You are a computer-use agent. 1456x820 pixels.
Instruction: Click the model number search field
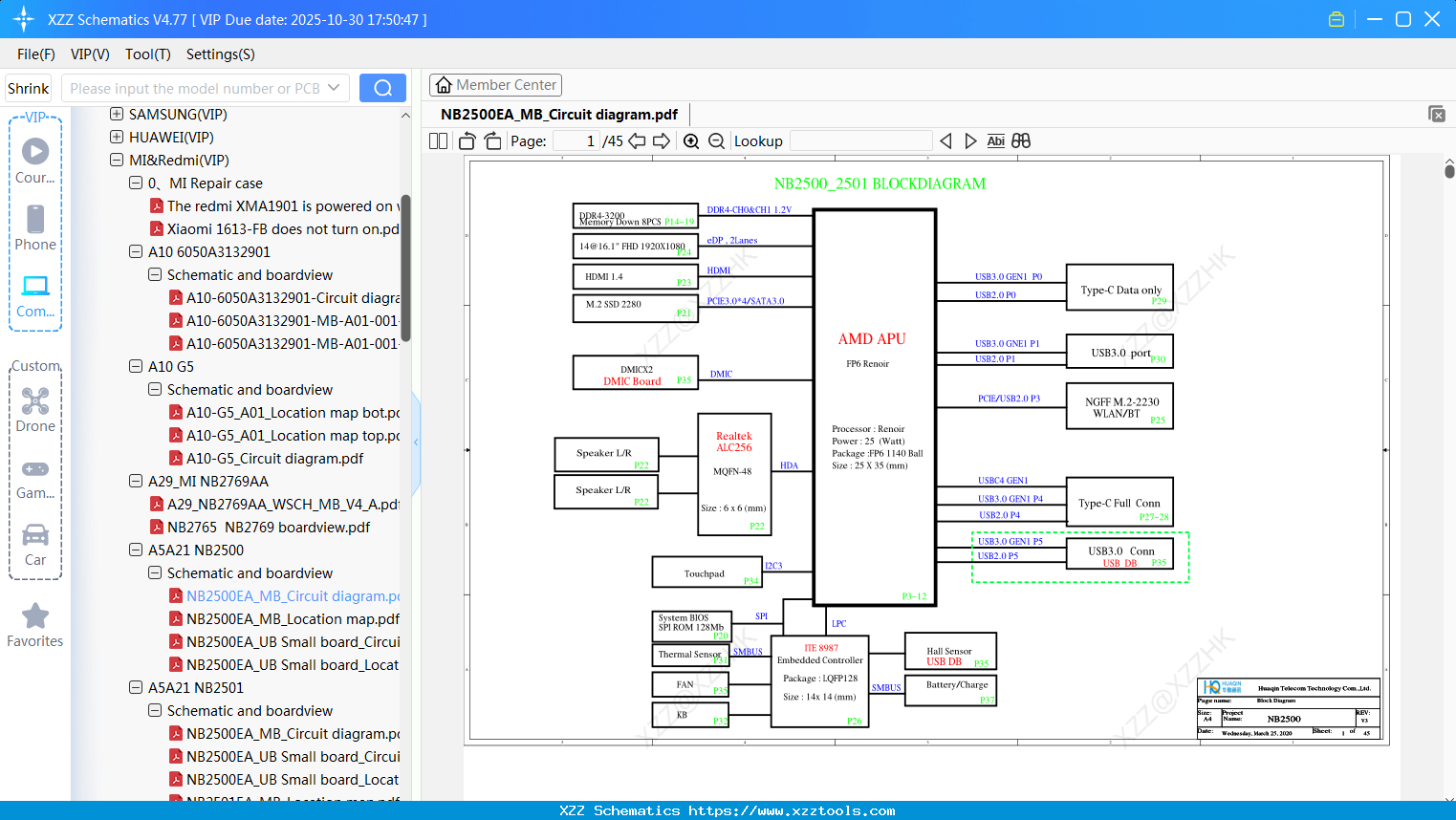195,88
